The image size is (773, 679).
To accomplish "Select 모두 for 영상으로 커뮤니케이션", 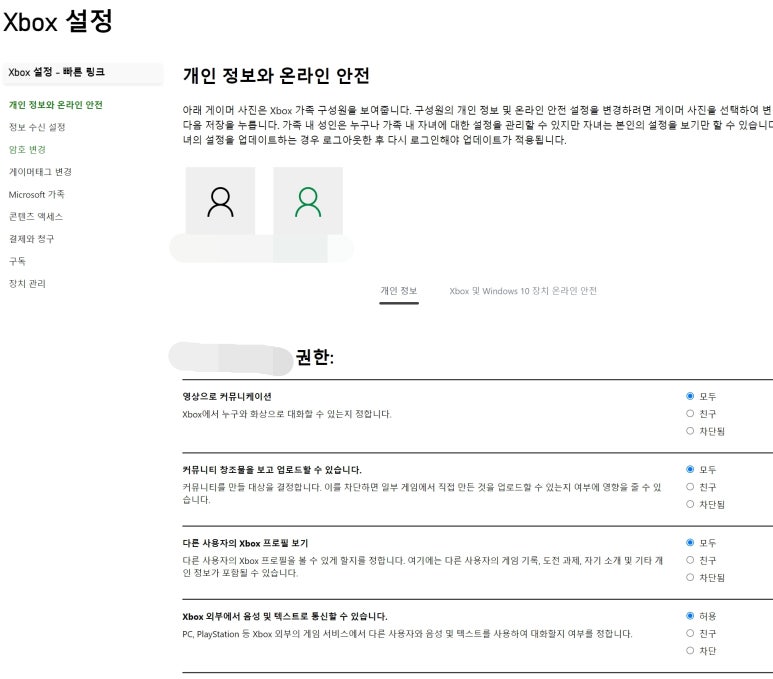I will click(690, 396).
